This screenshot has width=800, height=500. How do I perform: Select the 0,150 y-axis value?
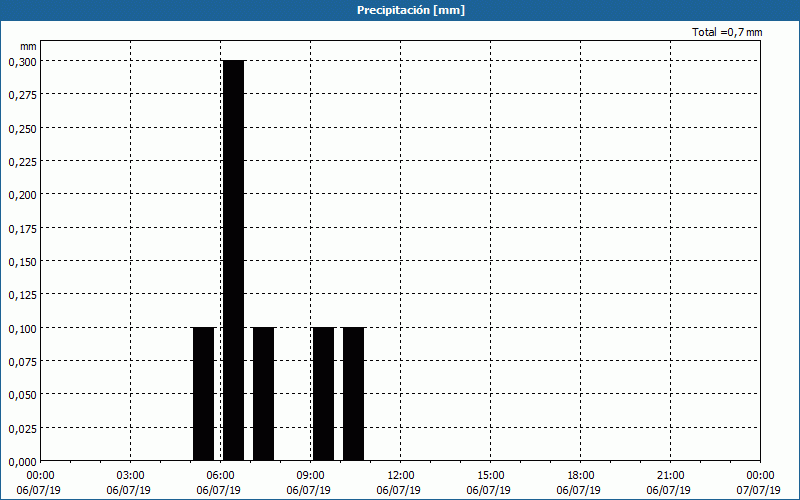[x=22, y=262]
